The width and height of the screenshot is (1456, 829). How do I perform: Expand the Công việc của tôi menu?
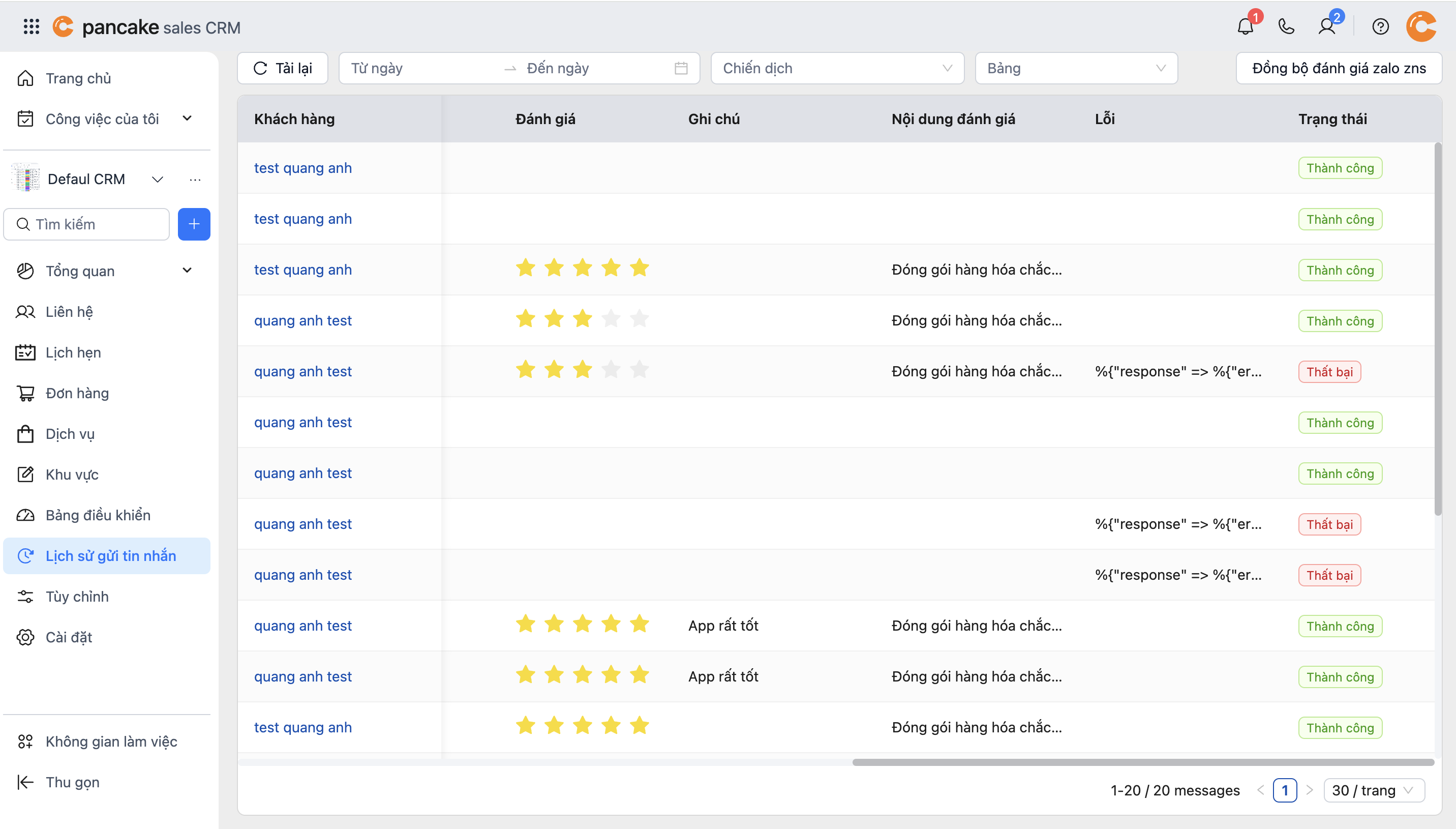pyautogui.click(x=187, y=119)
